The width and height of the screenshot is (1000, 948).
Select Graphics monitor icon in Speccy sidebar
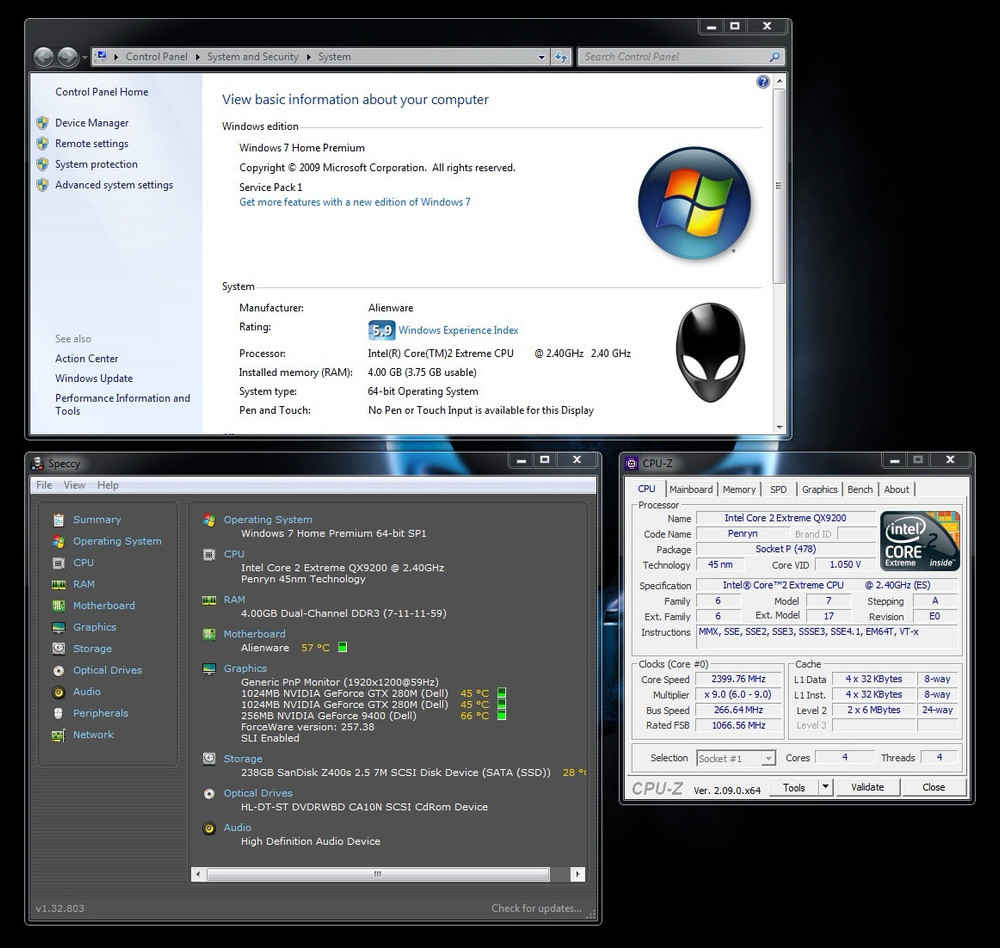pyautogui.click(x=59, y=628)
